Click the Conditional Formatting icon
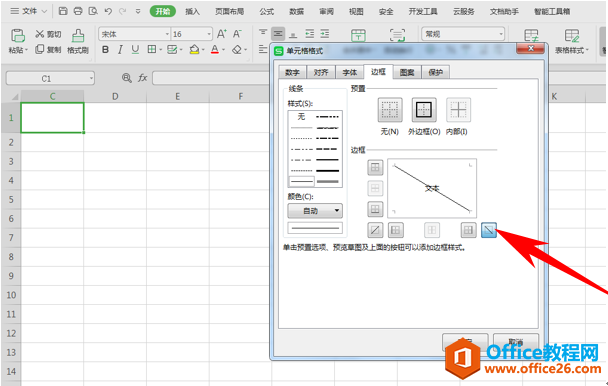This screenshot has width=608, height=386. (531, 35)
